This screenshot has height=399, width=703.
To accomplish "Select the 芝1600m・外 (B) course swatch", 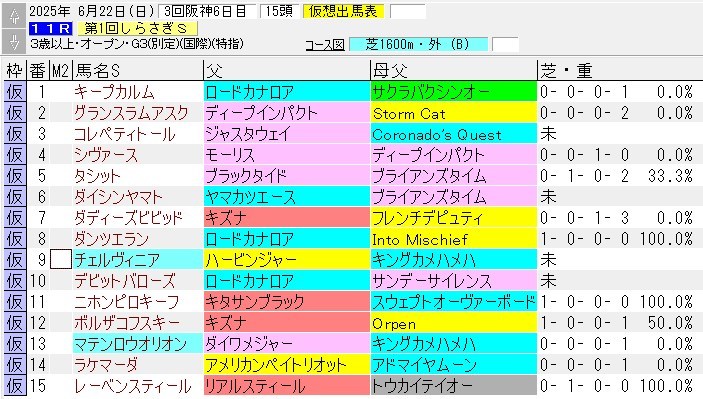I will pyautogui.click(x=418, y=44).
